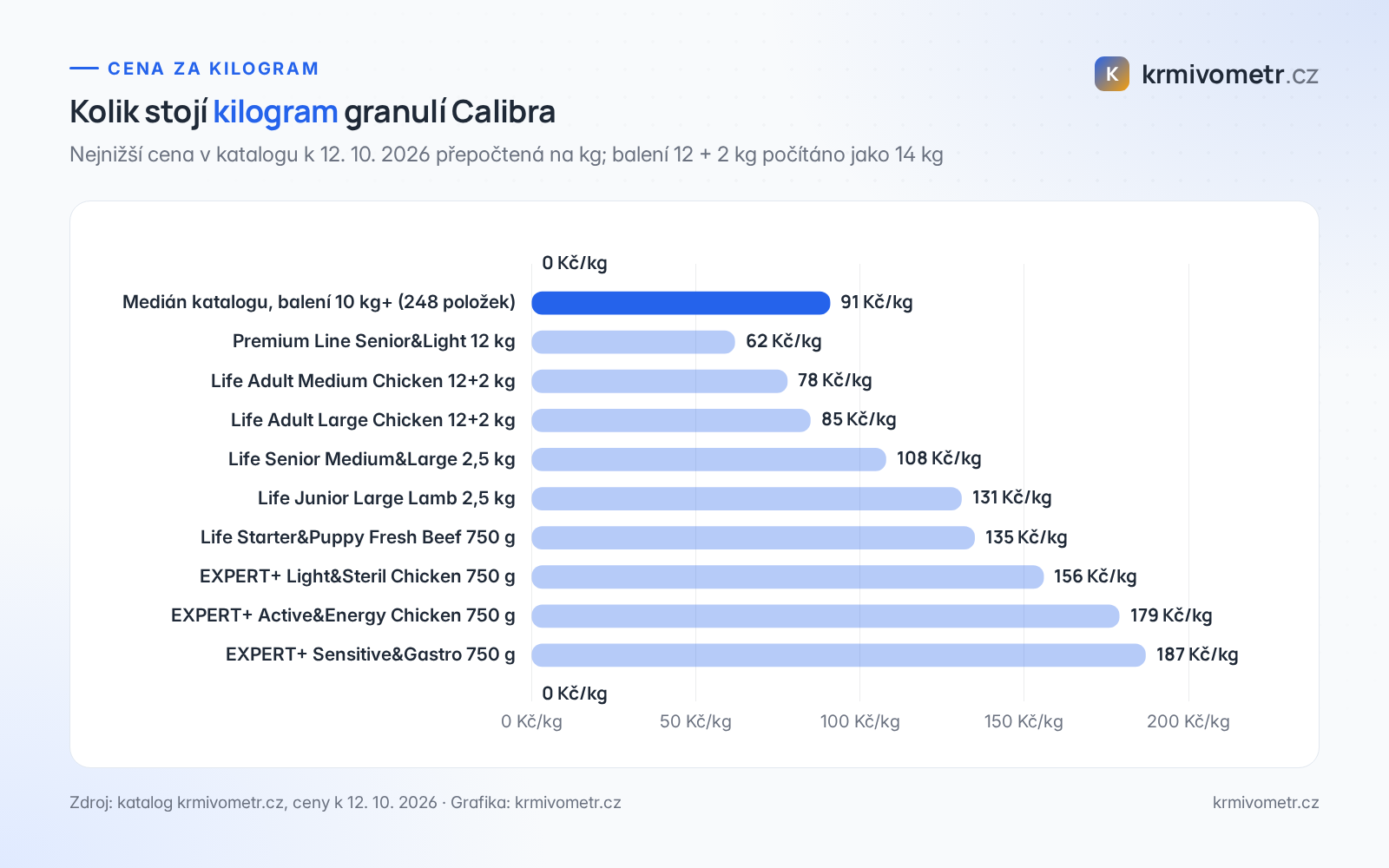1389x868 pixels.
Task: Click the 'Life Junior Large Lamb 2,5 kg' label
Action: [386, 498]
